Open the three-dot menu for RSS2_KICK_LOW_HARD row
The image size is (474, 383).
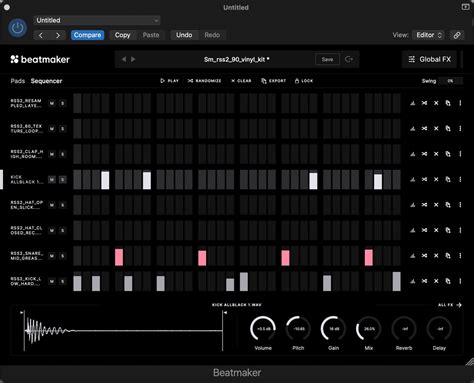(x=460, y=281)
